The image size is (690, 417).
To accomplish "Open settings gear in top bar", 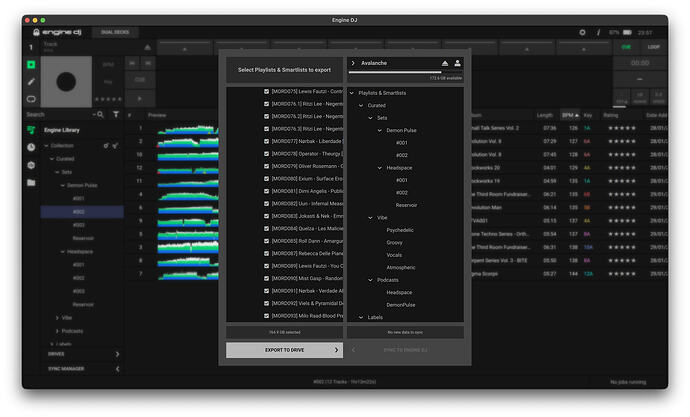I will [583, 32].
